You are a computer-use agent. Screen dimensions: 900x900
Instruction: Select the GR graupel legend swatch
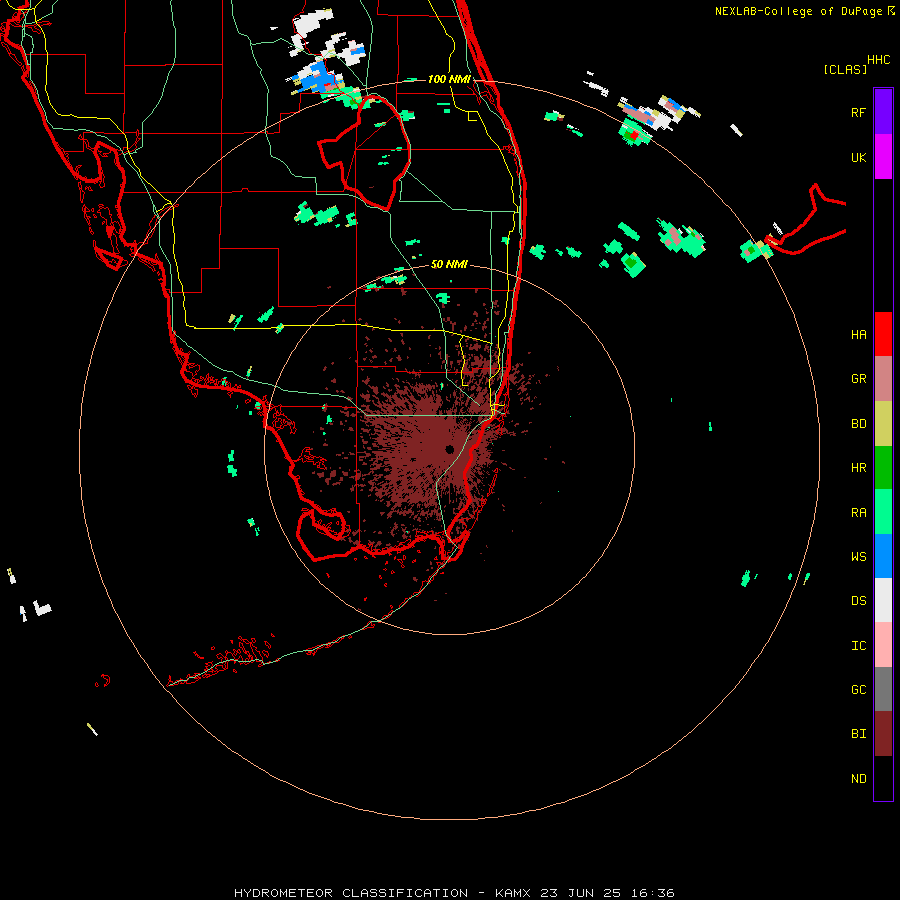coord(883,379)
